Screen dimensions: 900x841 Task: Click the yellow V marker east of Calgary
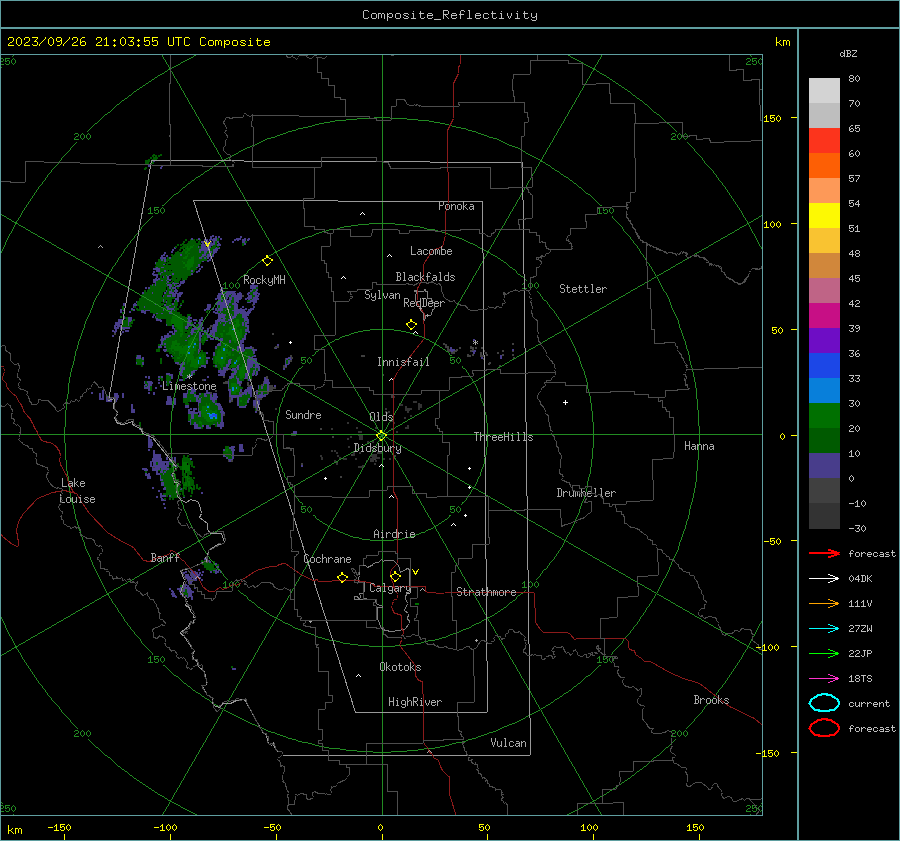point(416,572)
